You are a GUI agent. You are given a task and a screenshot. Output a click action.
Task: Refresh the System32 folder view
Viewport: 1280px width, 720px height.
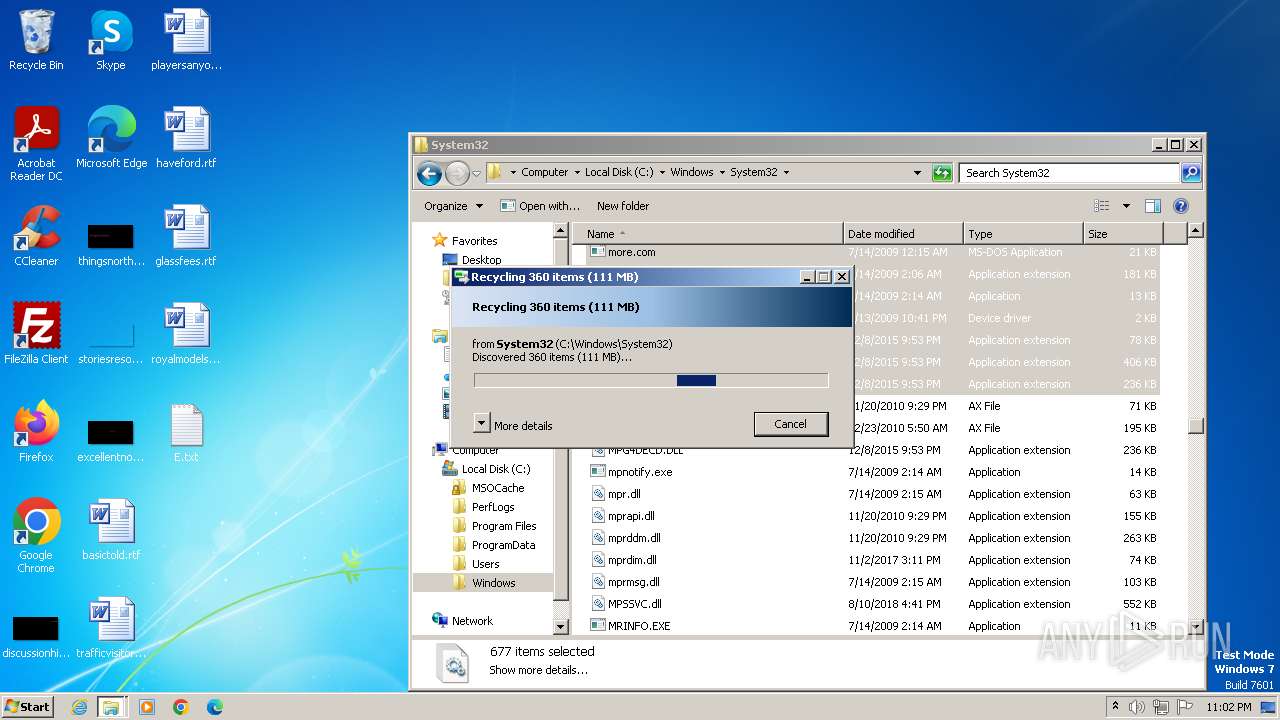pyautogui.click(x=942, y=173)
